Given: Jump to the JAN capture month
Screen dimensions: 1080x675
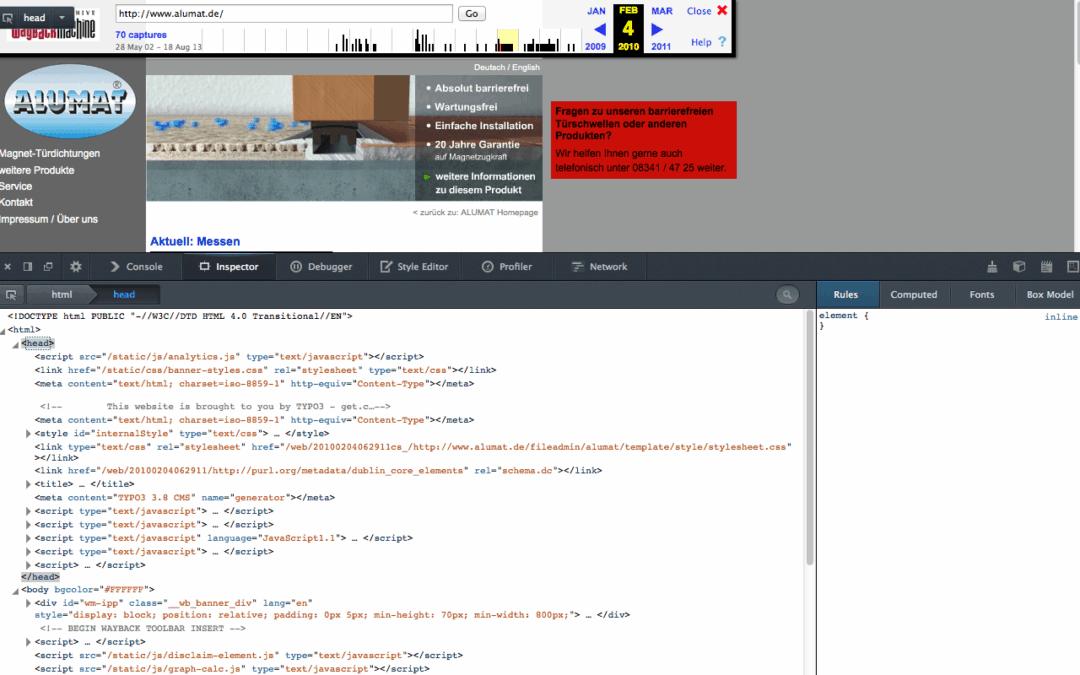Looking at the screenshot, I should 596,11.
